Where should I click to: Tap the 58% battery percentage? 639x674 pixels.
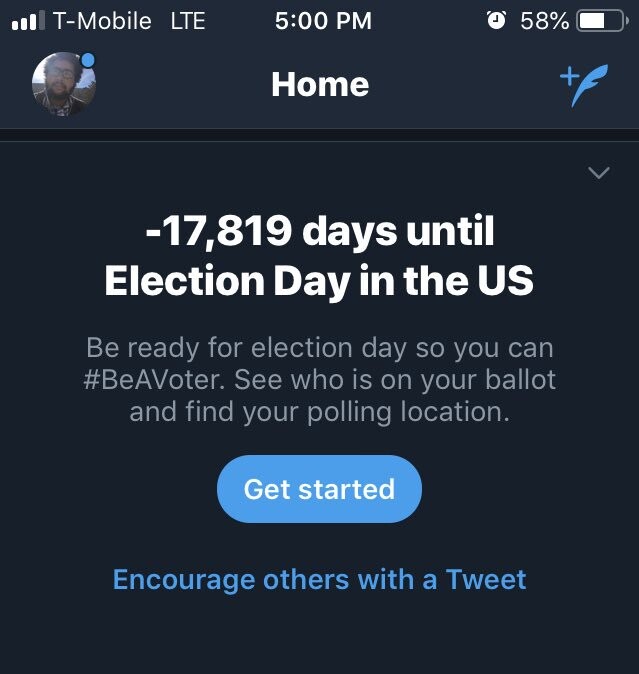pos(544,21)
